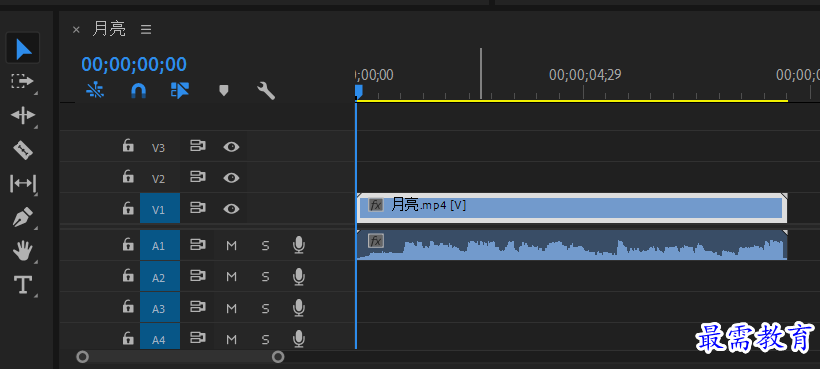Mute track A3
This screenshot has height=369, width=820.
(x=232, y=308)
